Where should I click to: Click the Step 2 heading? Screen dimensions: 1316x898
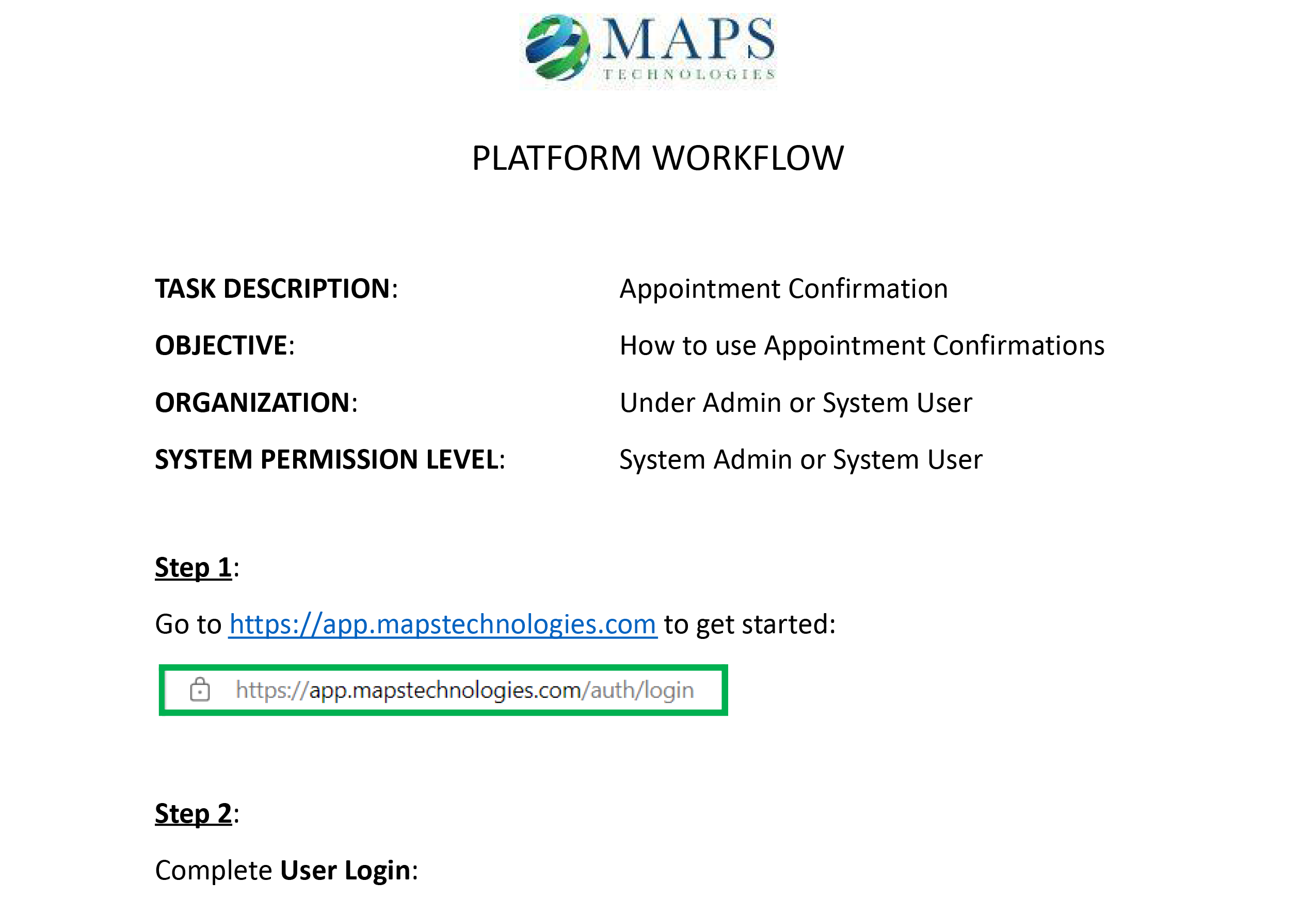click(x=193, y=814)
